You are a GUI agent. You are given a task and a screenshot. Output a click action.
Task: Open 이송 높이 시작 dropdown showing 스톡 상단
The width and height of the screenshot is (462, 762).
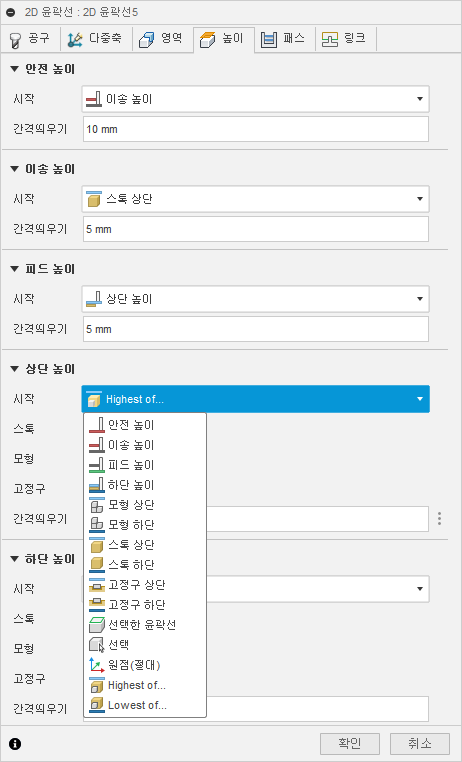[256, 199]
